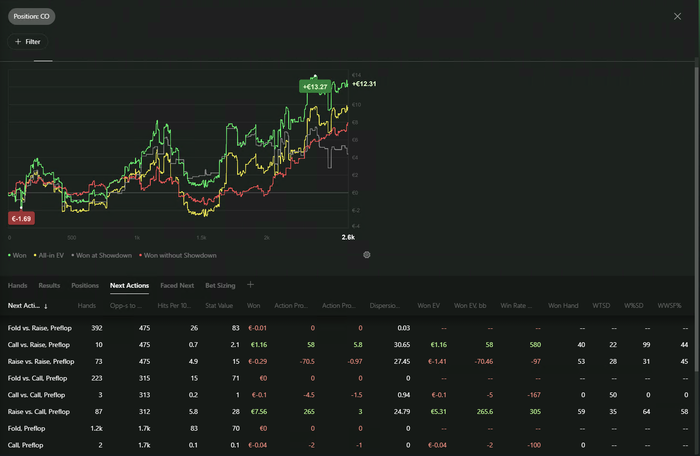Select the Call vs. Call, Preflop row
The image size is (700, 456).
click(346, 395)
